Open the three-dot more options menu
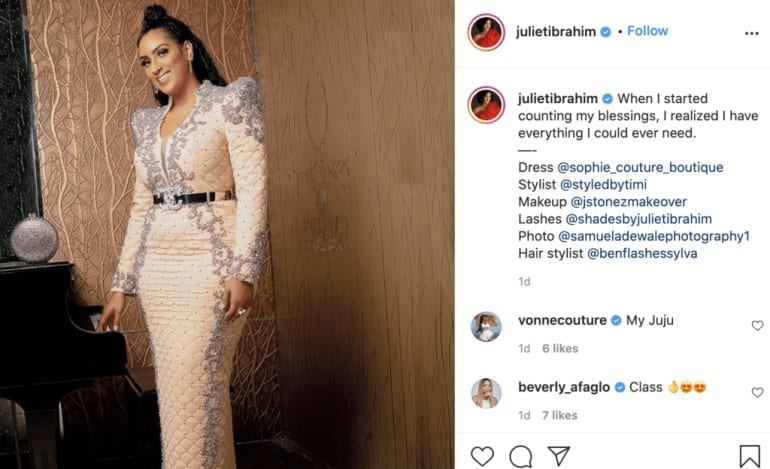 pos(751,33)
